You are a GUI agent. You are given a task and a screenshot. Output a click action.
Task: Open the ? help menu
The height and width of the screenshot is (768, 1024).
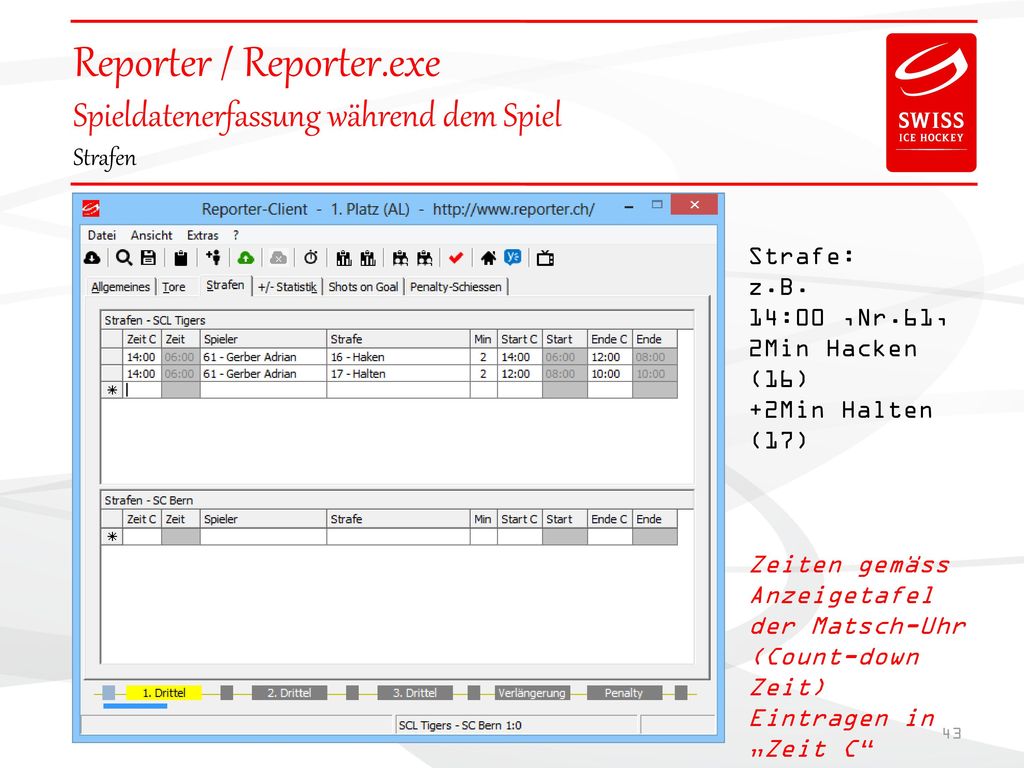[x=236, y=235]
